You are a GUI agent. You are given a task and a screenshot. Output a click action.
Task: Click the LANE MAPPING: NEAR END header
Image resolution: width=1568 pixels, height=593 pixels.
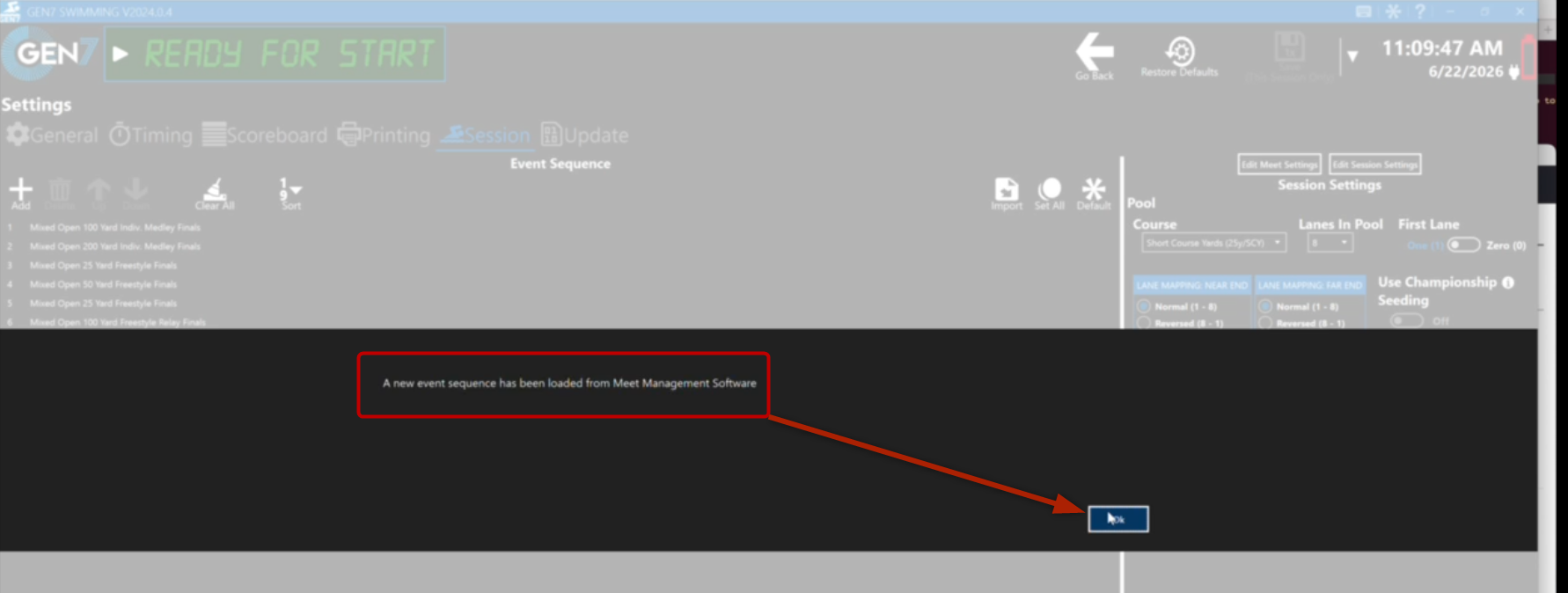click(x=1192, y=285)
